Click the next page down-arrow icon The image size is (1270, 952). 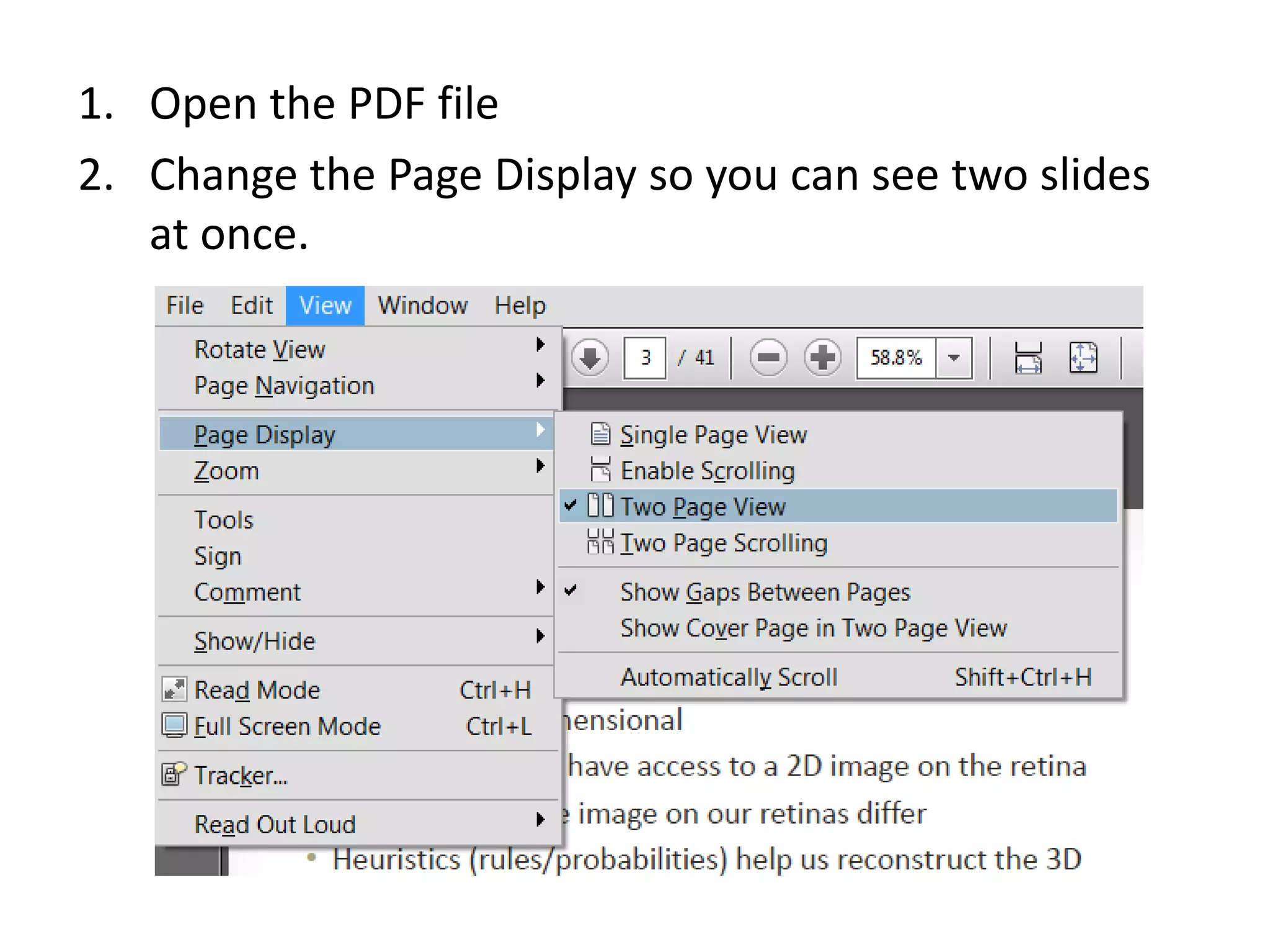pos(589,358)
